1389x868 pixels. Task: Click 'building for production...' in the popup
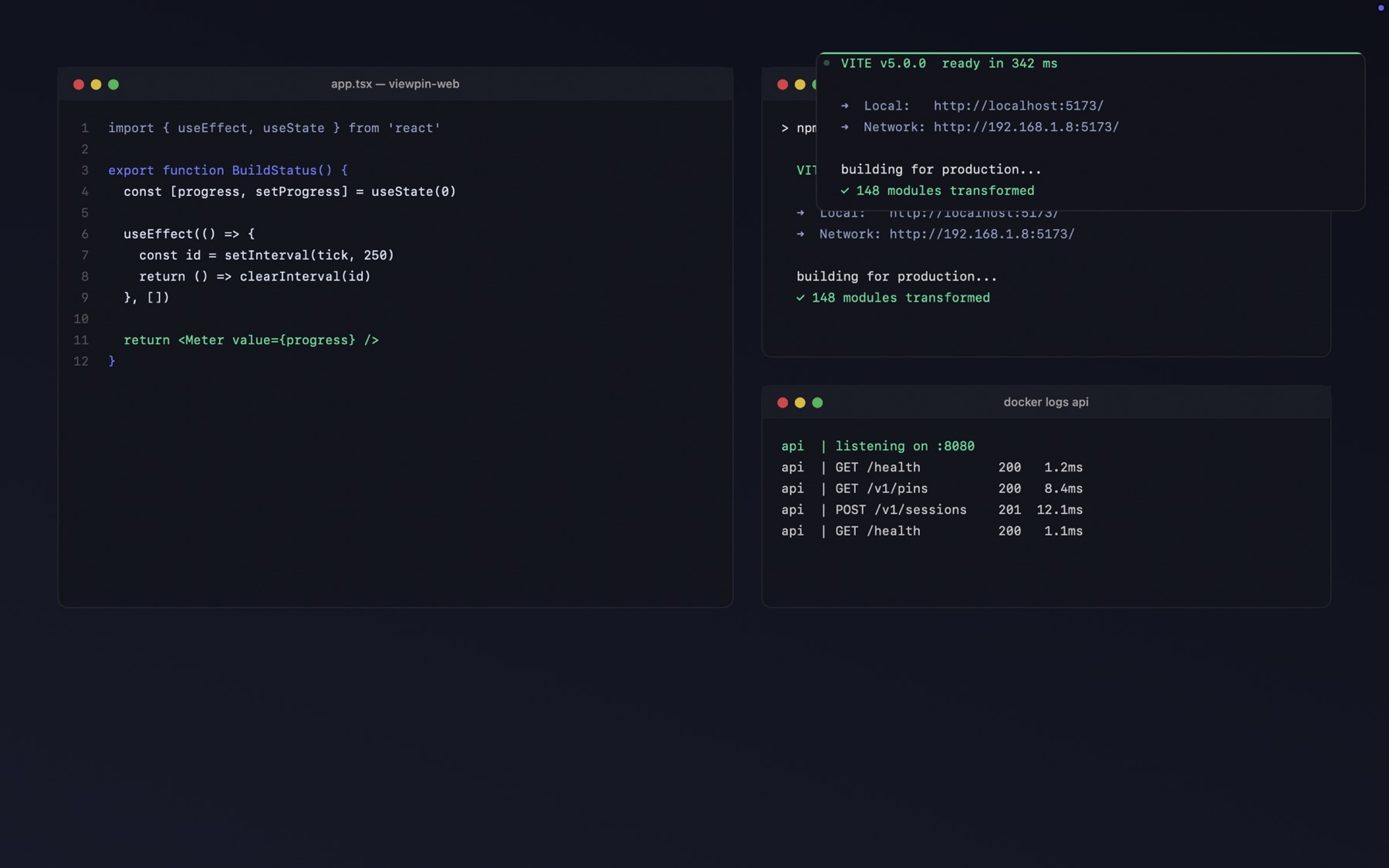pos(941,169)
